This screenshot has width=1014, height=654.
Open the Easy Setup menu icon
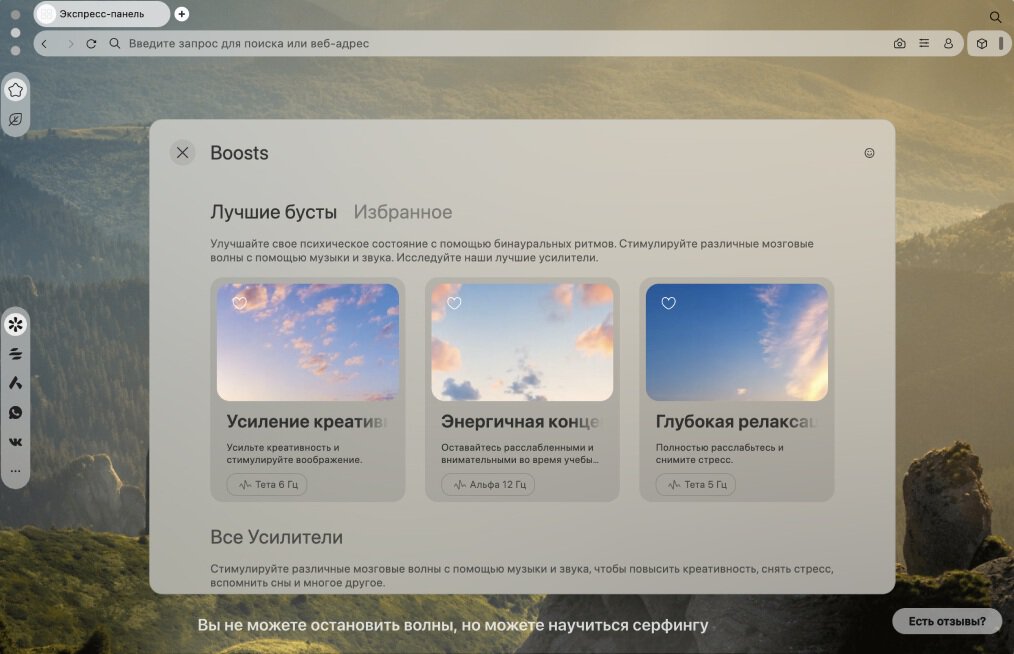click(x=923, y=43)
